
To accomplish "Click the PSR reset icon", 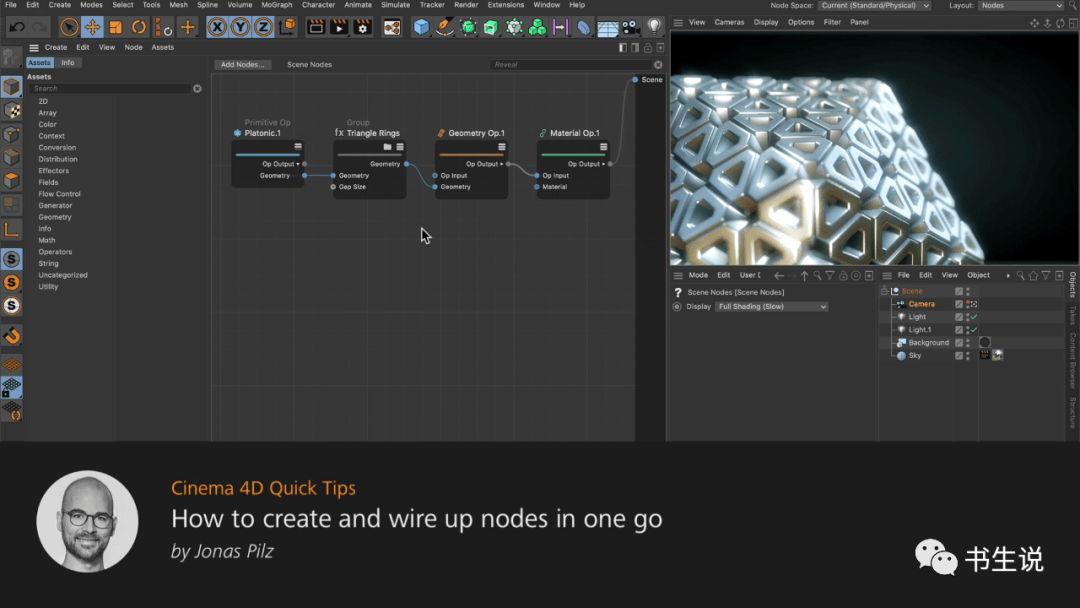I will 163,28.
